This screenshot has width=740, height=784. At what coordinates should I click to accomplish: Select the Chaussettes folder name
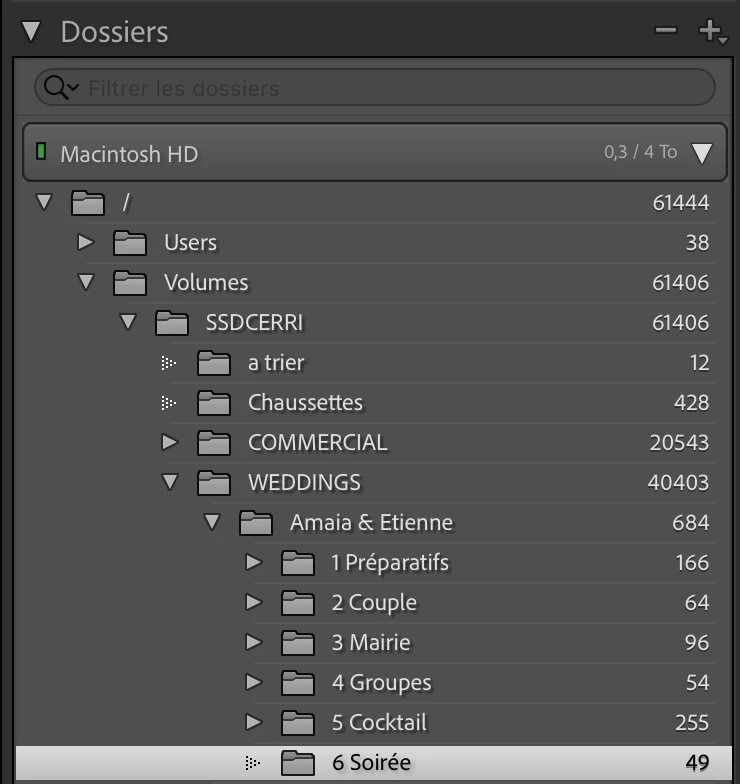(x=306, y=402)
